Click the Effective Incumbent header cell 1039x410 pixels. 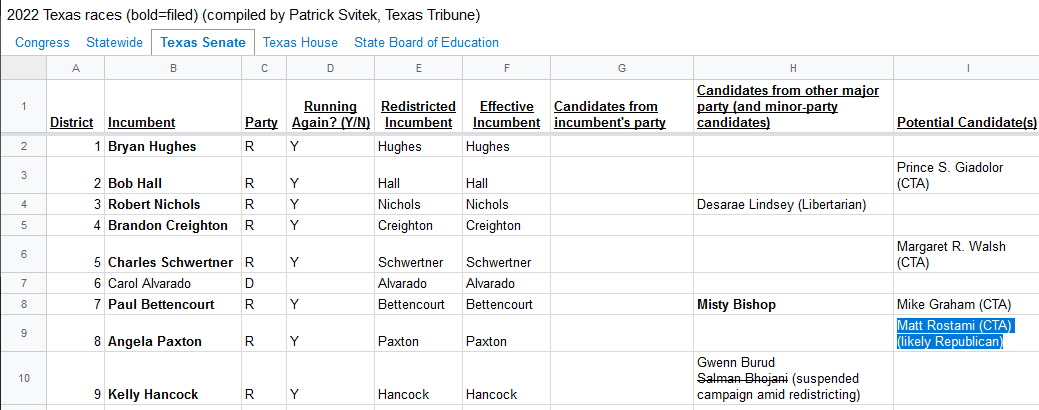tap(506, 107)
